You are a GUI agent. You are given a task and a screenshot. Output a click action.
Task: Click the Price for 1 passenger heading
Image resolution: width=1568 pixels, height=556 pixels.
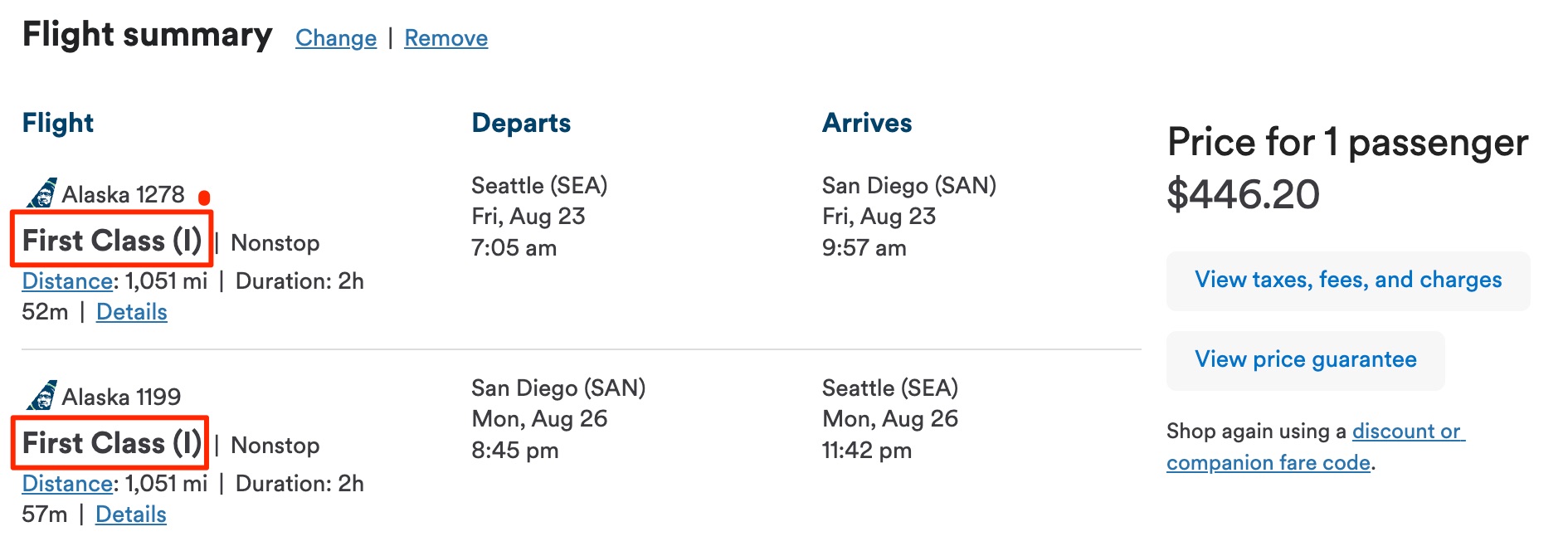(1346, 142)
